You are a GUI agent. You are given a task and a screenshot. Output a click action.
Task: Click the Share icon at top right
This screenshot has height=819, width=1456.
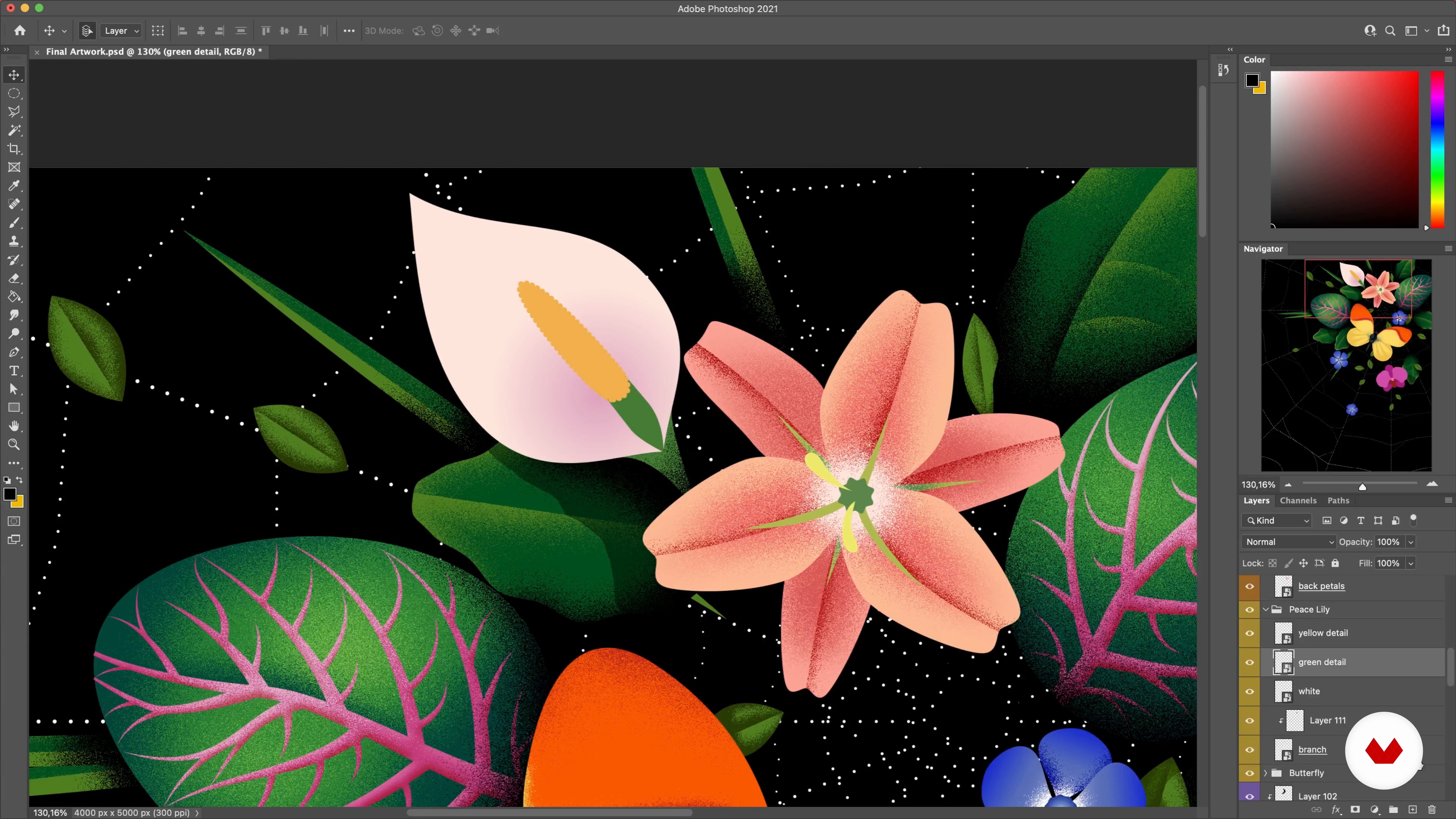tap(1443, 30)
